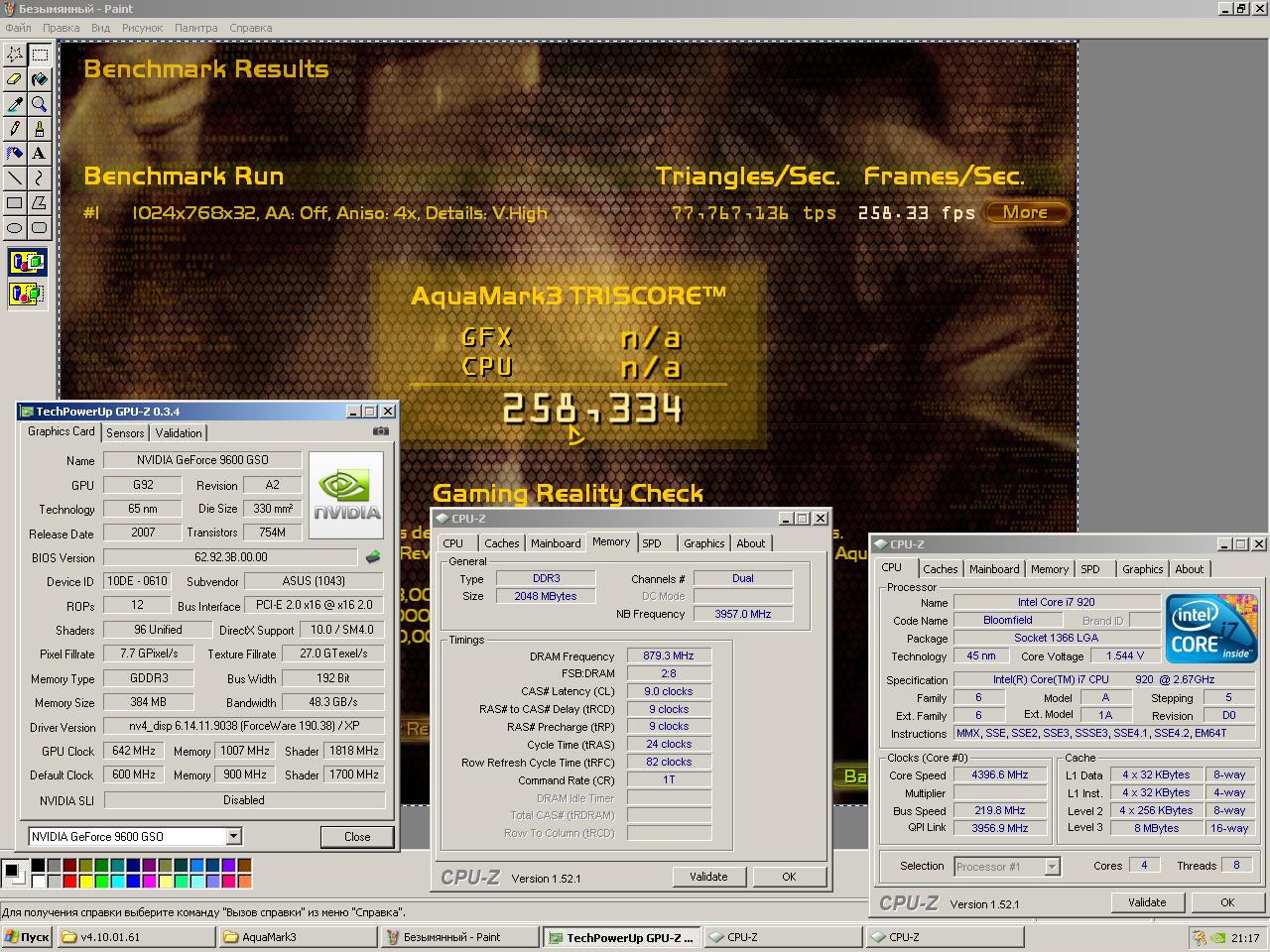Click the Paint foreground/background color indicator
The height and width of the screenshot is (952, 1270).
15,873
